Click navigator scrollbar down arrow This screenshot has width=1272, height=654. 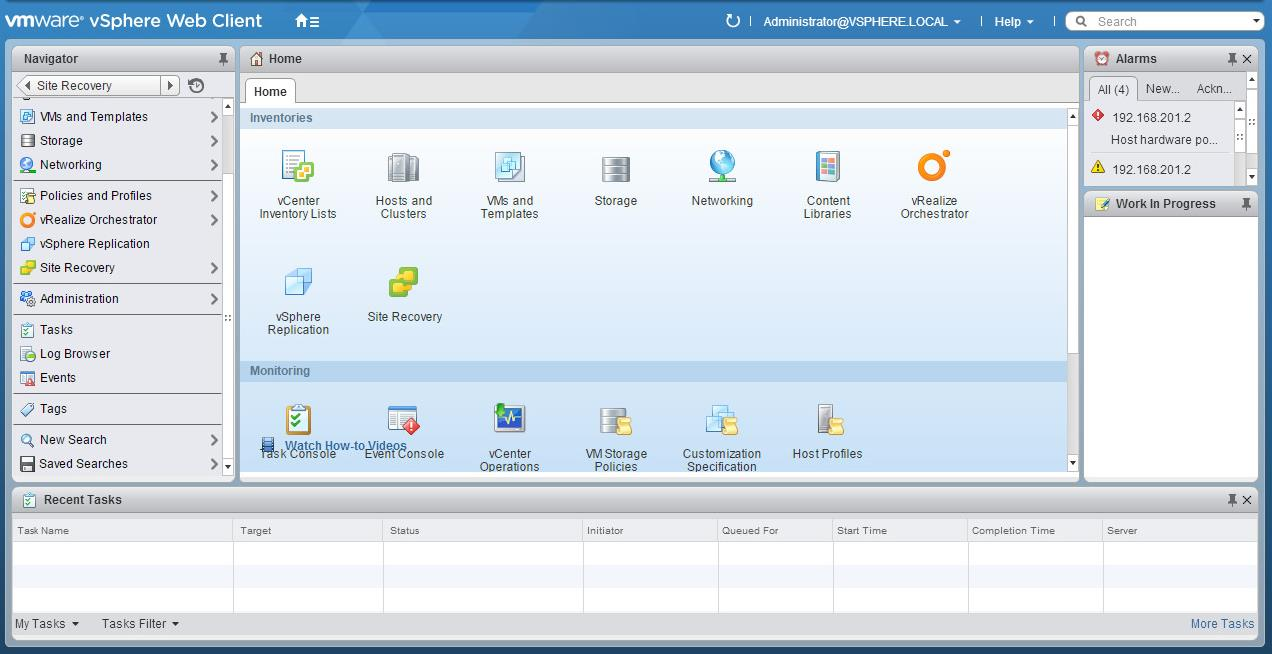click(228, 467)
